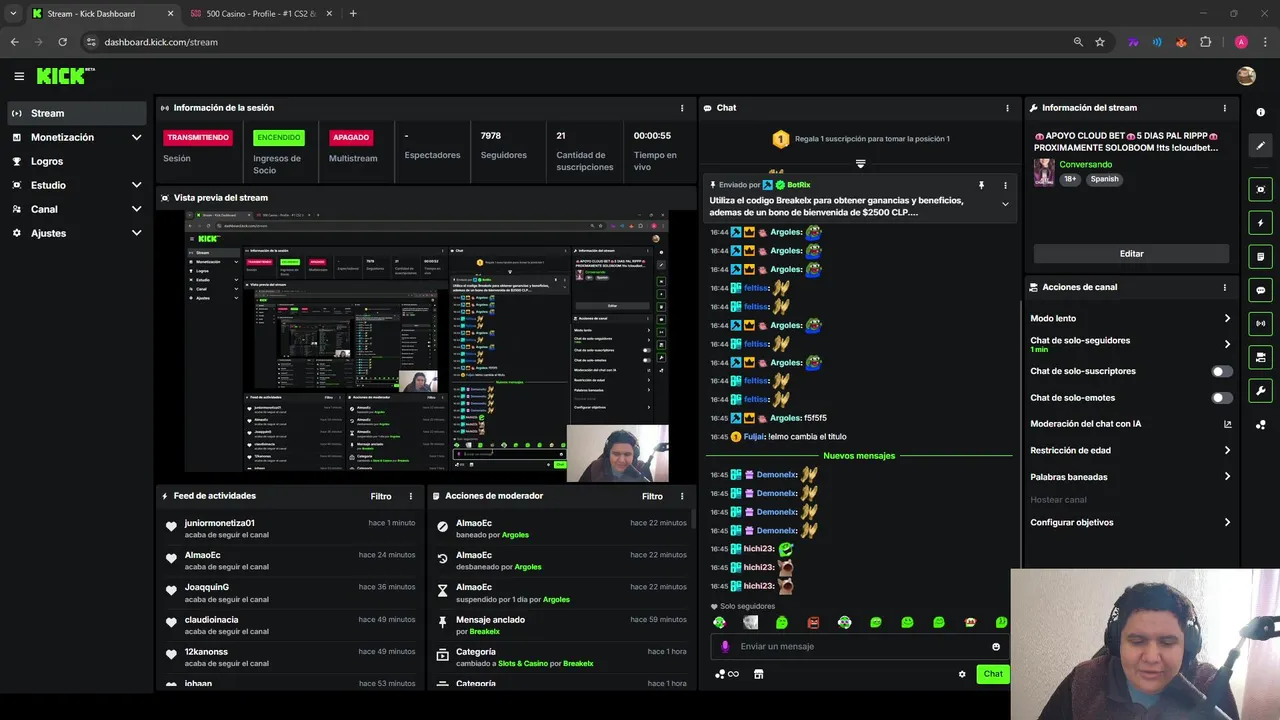Open Moderación del chat con IA link
Screen dimensions: 1280x720
[1130, 424]
